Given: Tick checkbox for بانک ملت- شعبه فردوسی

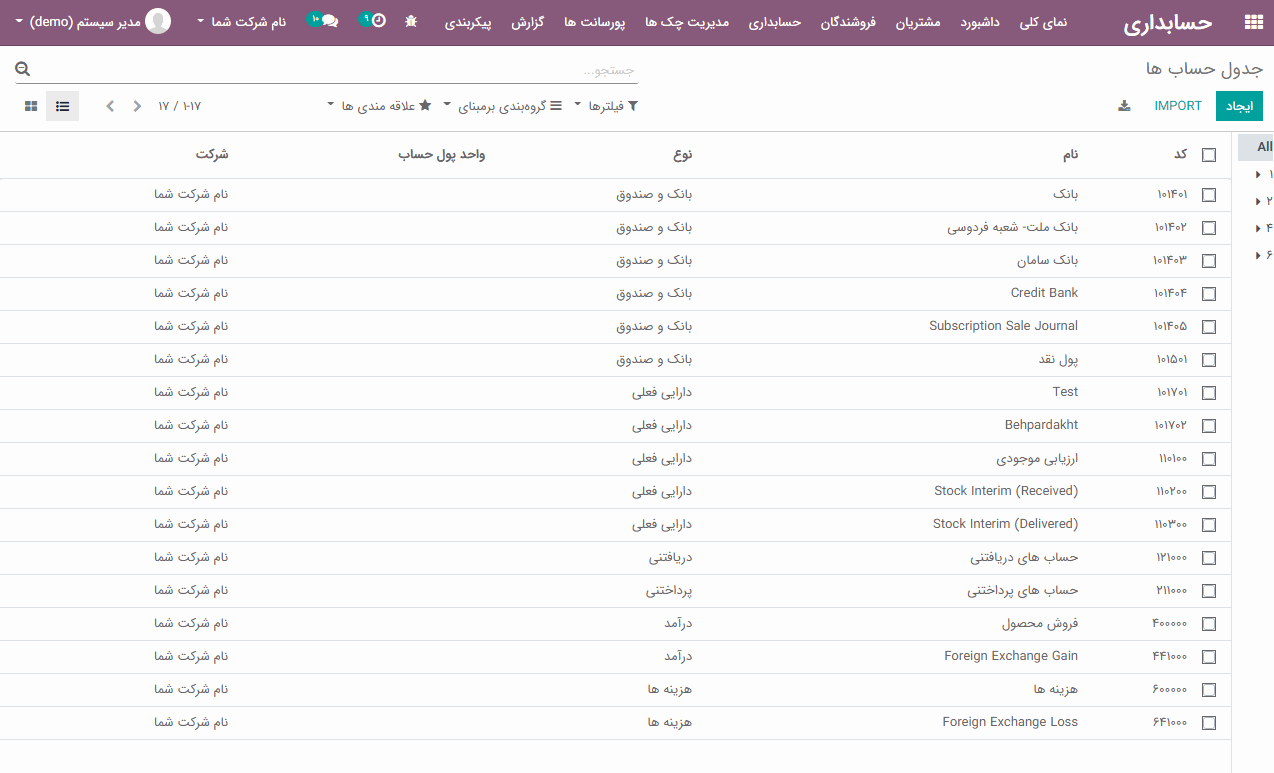Looking at the screenshot, I should 1209,228.
